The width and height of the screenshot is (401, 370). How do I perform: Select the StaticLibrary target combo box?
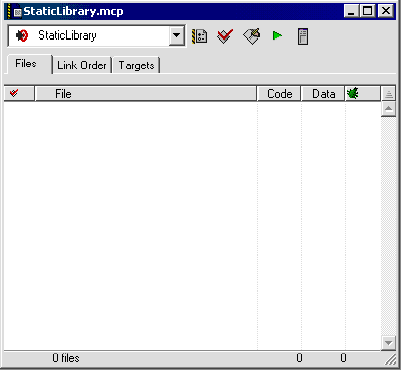coord(96,36)
